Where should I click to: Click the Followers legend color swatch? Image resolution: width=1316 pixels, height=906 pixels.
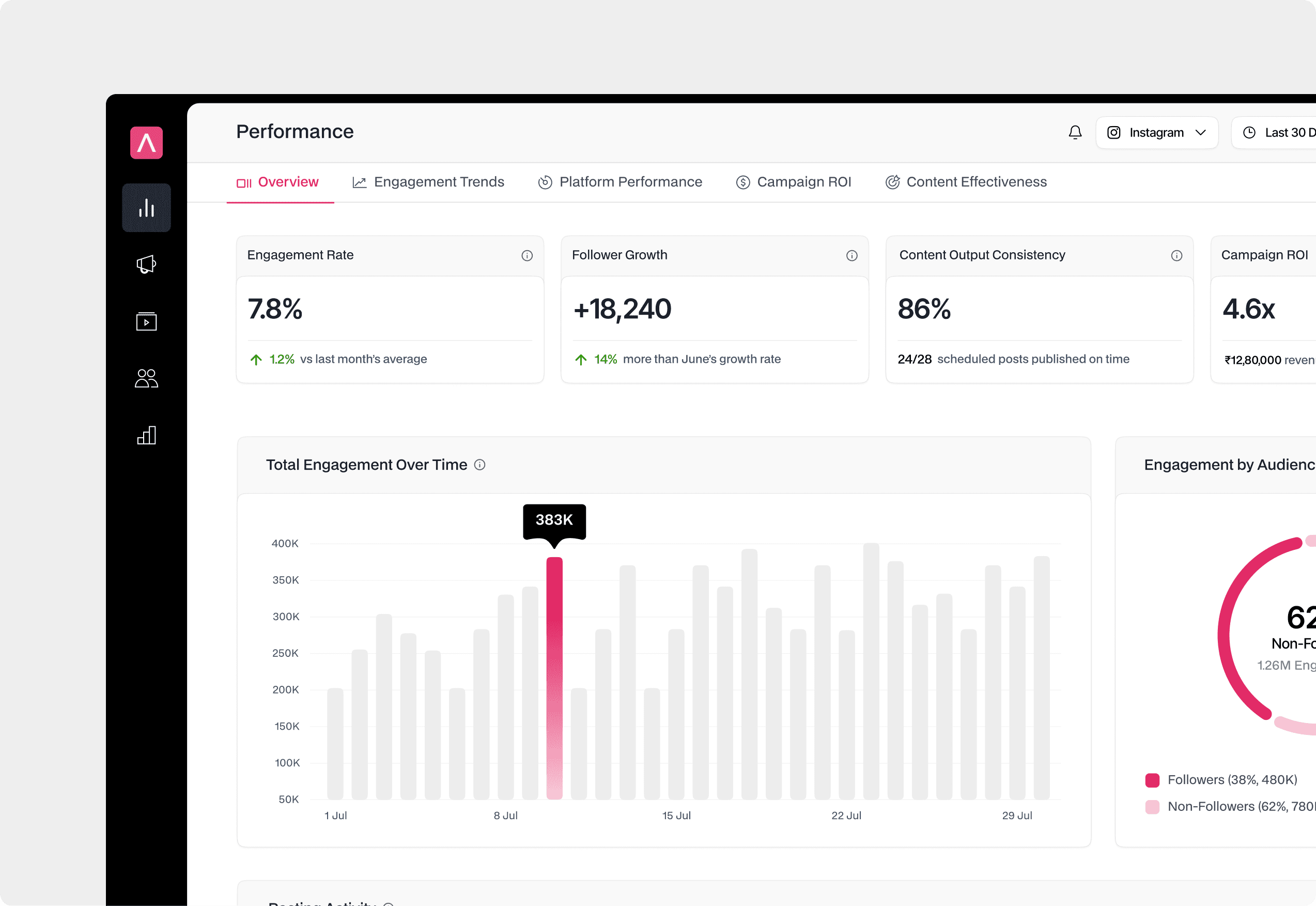click(x=1152, y=780)
